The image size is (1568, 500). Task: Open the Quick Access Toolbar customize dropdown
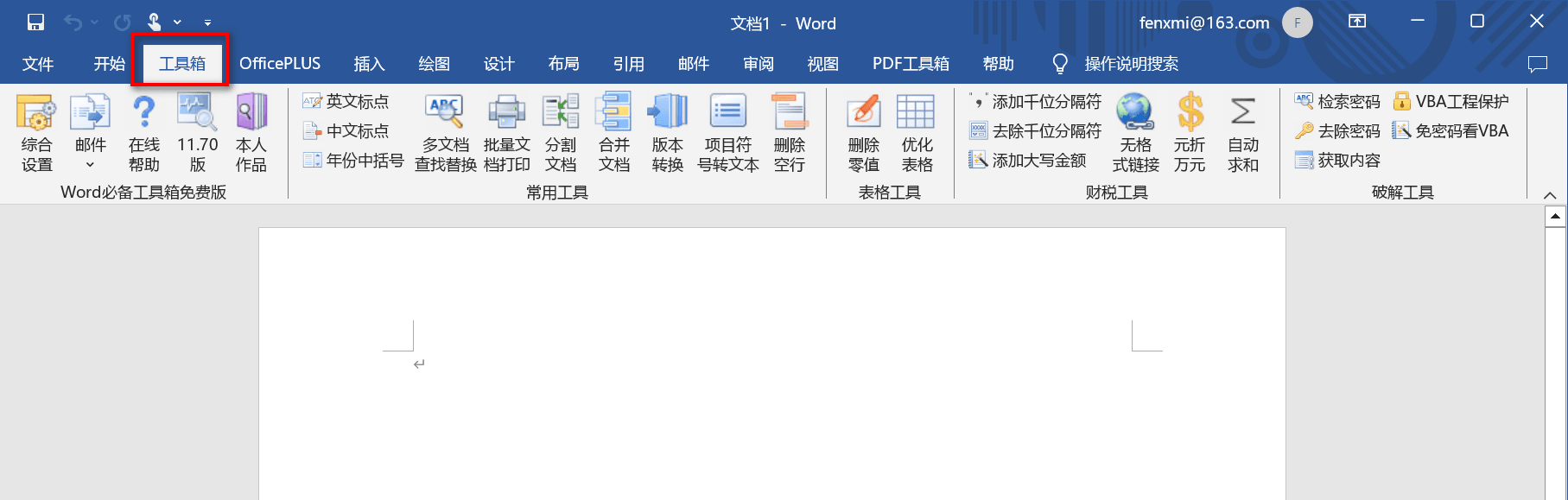click(207, 23)
